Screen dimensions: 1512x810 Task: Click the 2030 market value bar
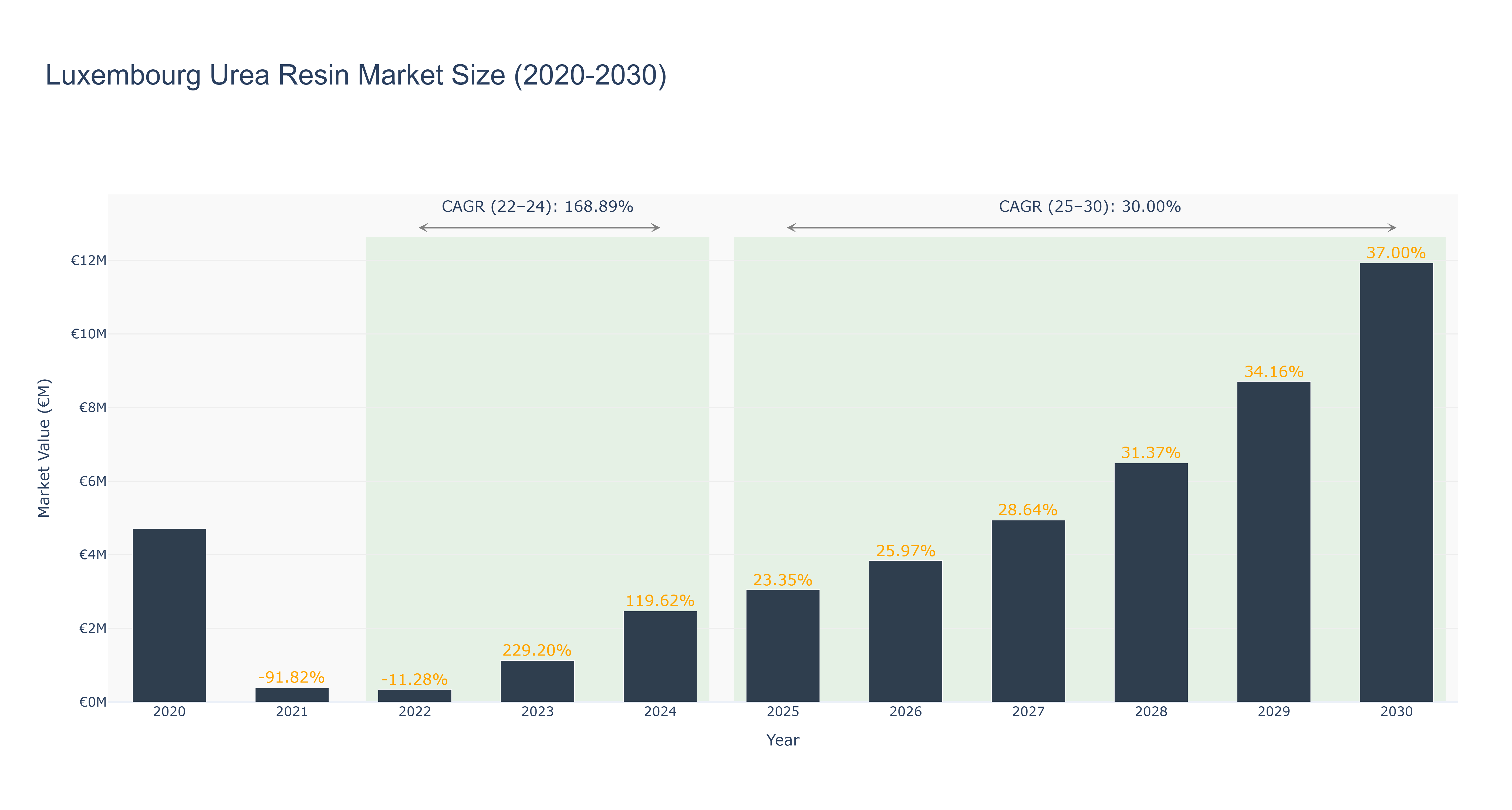(1396, 482)
